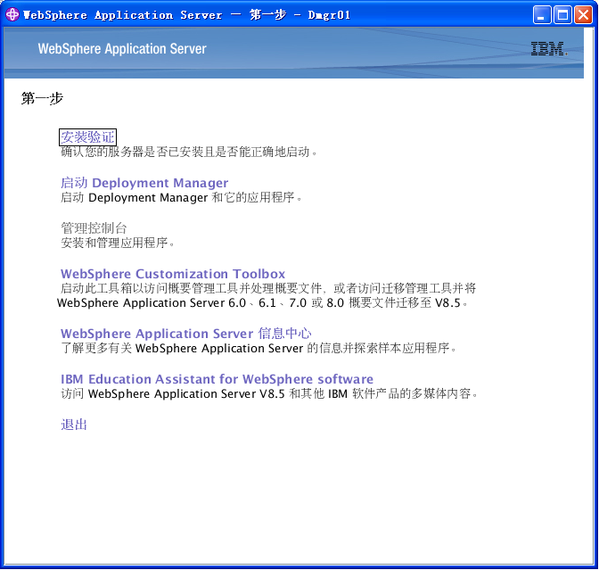Screen dimensions: 599x570
Task: Close the WebSphere First Steps window
Action: click(x=584, y=15)
